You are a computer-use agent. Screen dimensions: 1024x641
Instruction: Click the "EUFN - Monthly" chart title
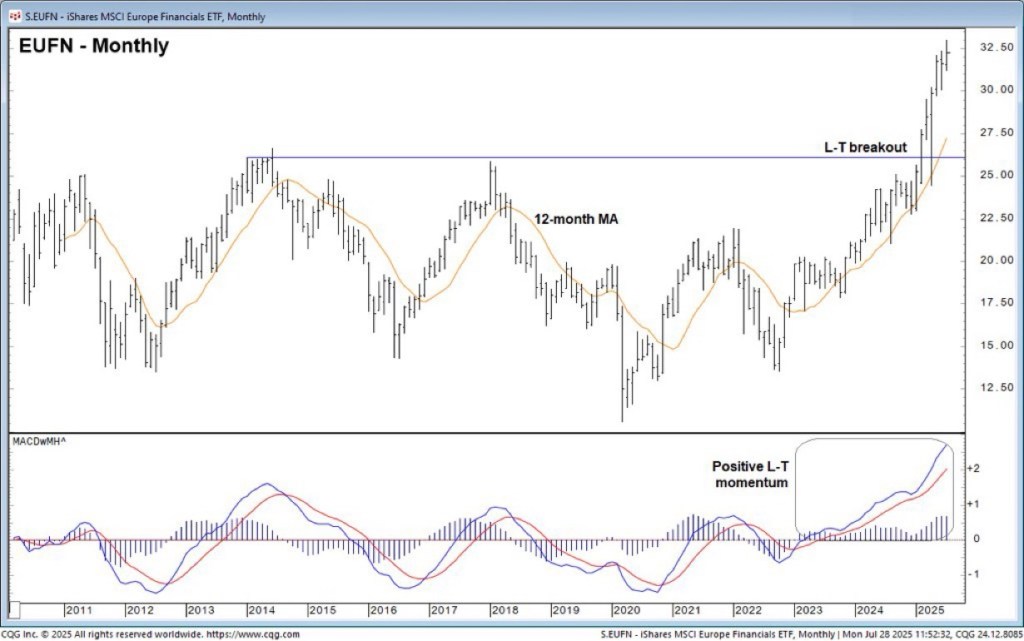(94, 46)
